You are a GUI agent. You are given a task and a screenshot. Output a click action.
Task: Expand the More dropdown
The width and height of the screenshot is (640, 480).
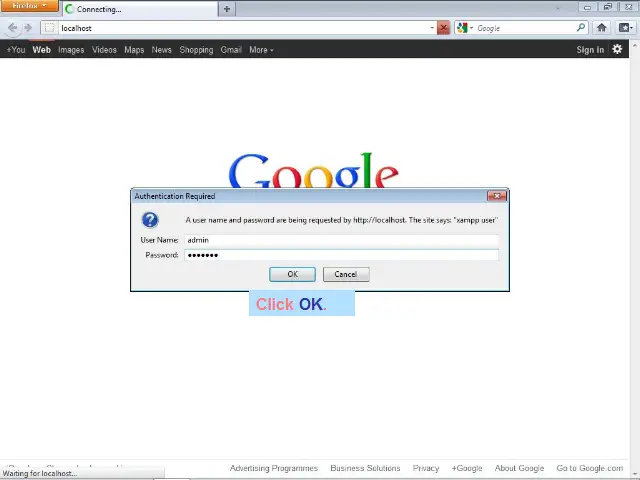(x=261, y=50)
